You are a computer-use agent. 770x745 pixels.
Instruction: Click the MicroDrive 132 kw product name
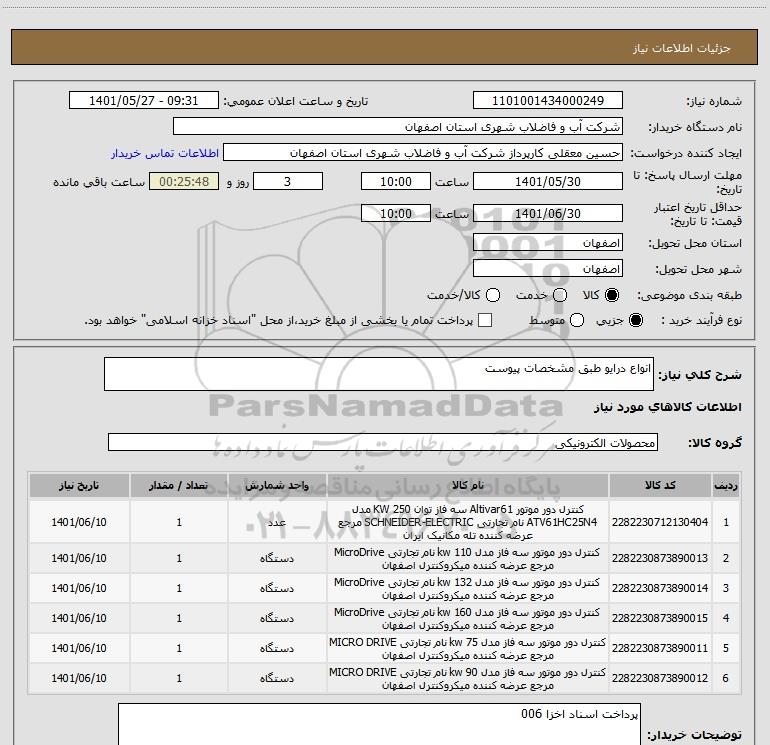click(x=467, y=589)
